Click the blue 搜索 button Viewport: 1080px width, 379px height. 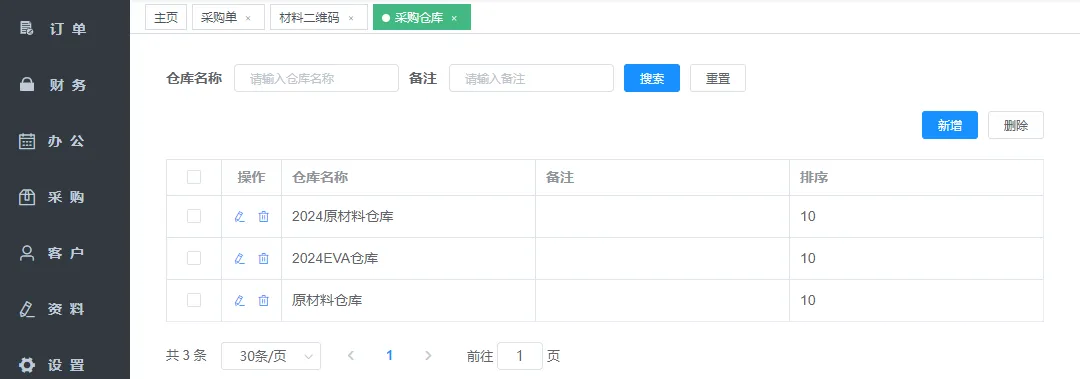(x=652, y=78)
